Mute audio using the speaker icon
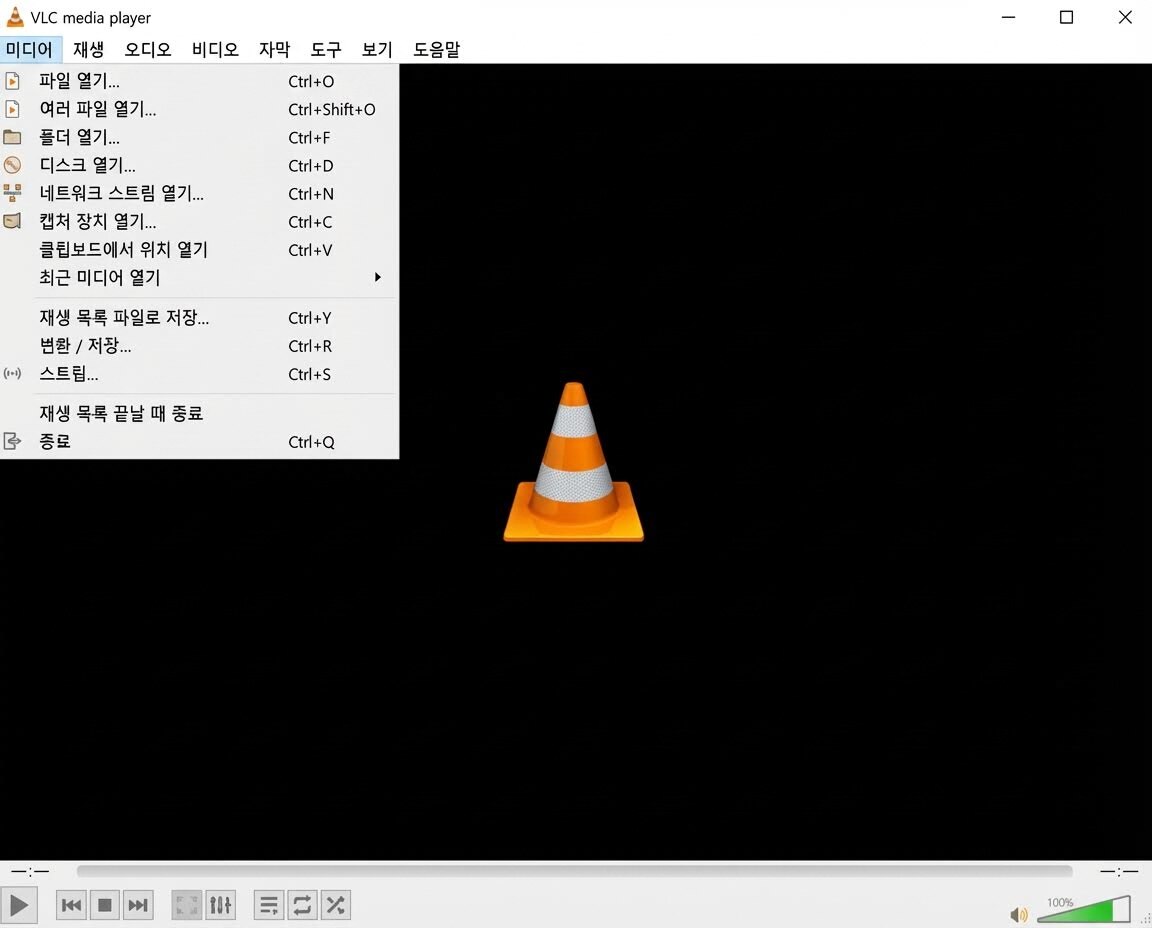Image resolution: width=1152 pixels, height=928 pixels. tap(1019, 914)
